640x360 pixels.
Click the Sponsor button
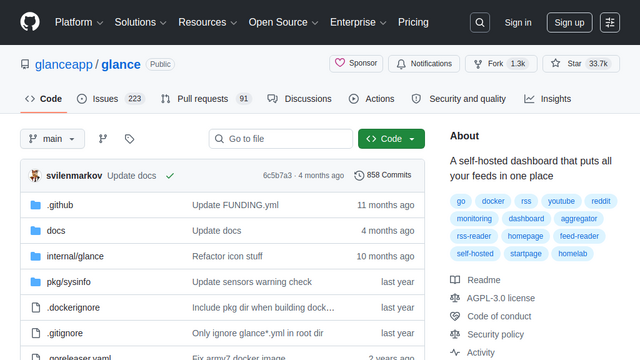pyautogui.click(x=356, y=64)
